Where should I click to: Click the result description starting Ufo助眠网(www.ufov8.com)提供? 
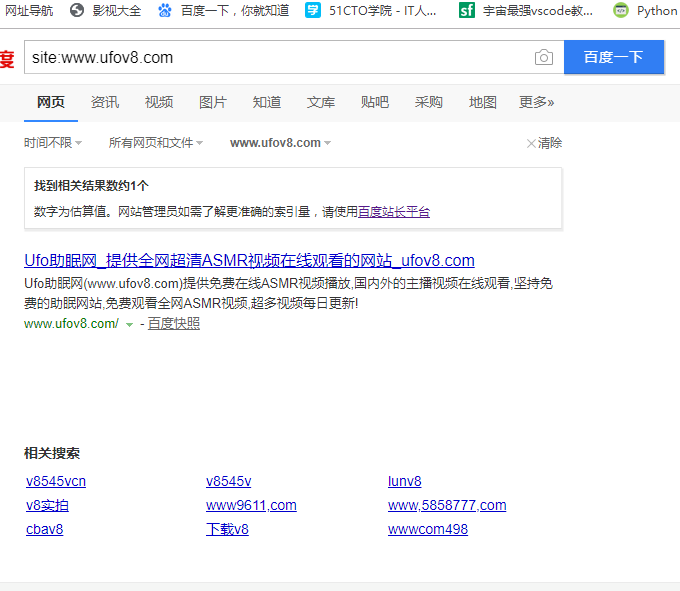[288, 293]
